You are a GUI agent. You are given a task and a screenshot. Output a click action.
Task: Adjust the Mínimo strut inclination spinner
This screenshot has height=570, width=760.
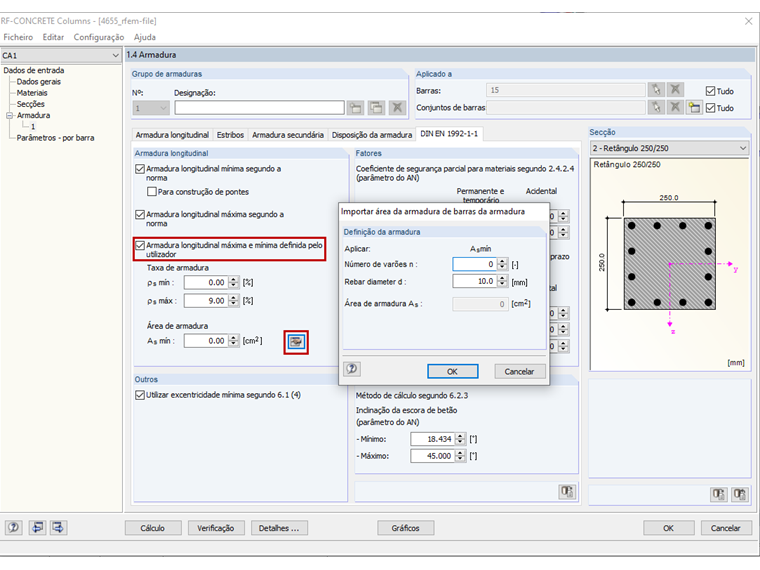click(460, 439)
